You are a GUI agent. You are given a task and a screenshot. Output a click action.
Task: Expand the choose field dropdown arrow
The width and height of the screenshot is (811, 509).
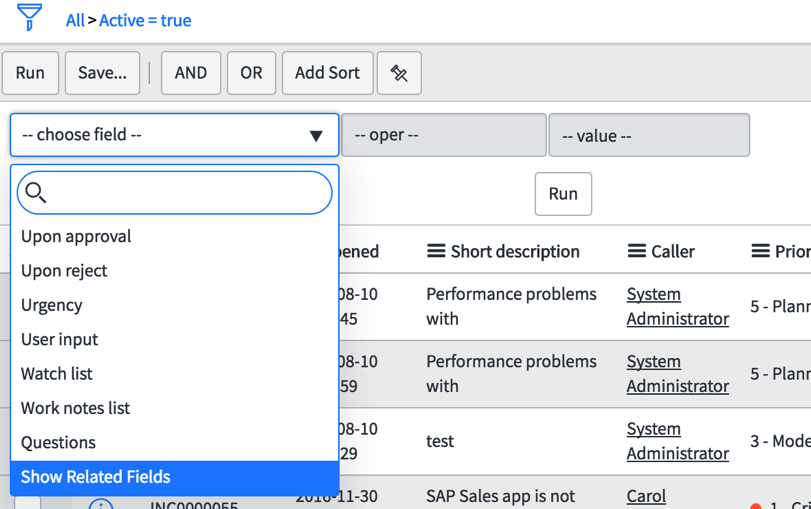point(316,136)
